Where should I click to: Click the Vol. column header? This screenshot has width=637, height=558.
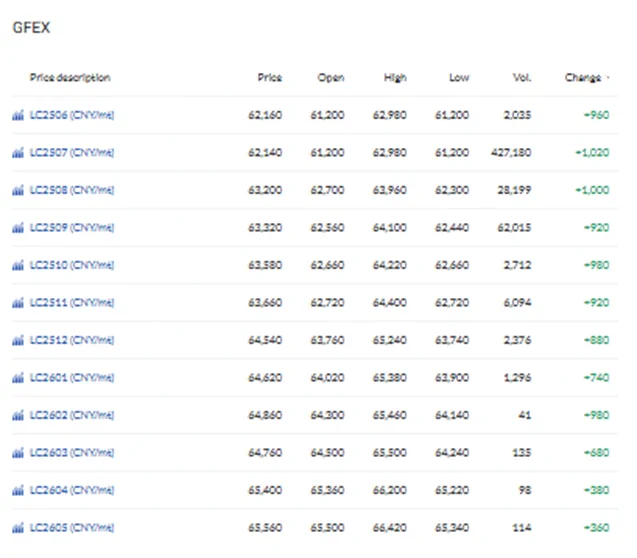[x=522, y=77]
